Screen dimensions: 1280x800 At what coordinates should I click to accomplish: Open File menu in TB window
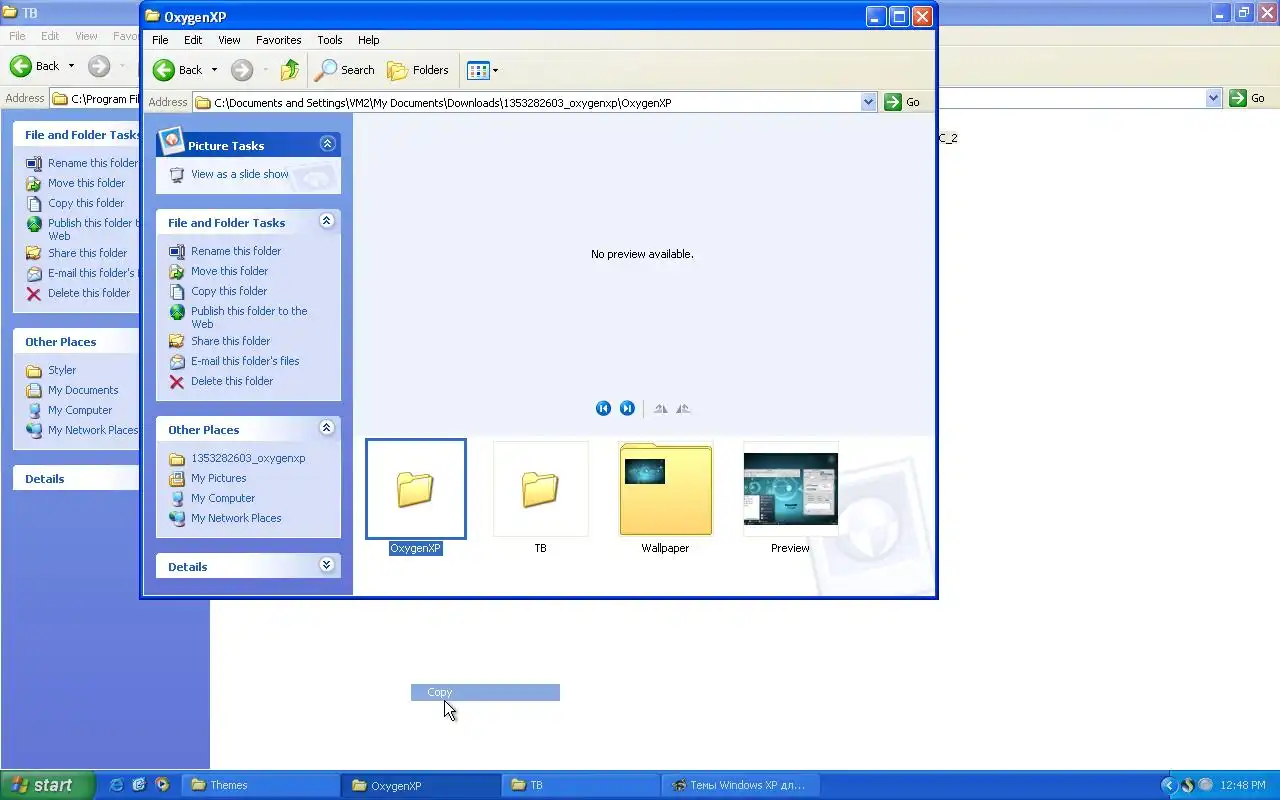point(17,36)
